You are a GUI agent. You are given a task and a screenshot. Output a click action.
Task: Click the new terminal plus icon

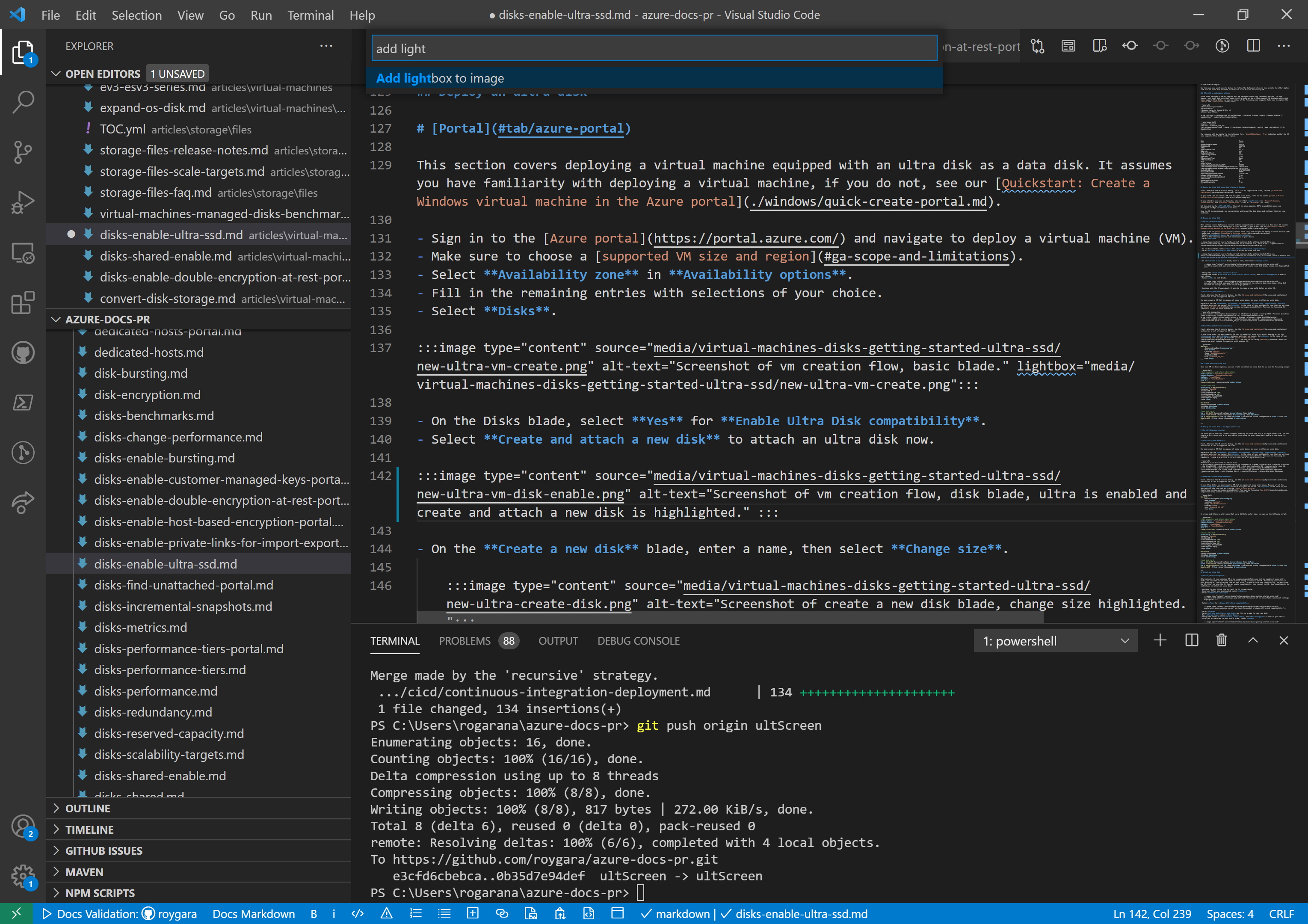pyautogui.click(x=1160, y=641)
